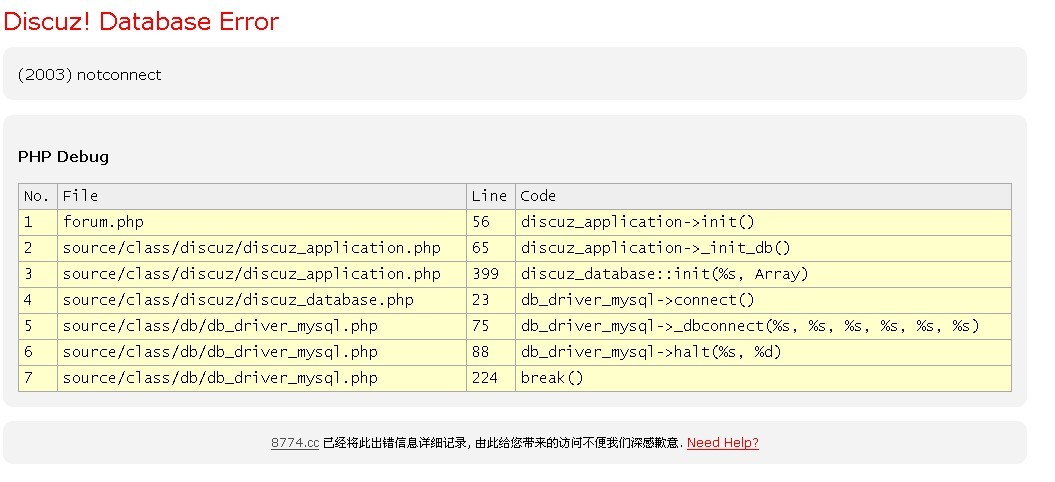The image size is (1055, 482).
Task: Select line number 56 cell
Action: 490,222
